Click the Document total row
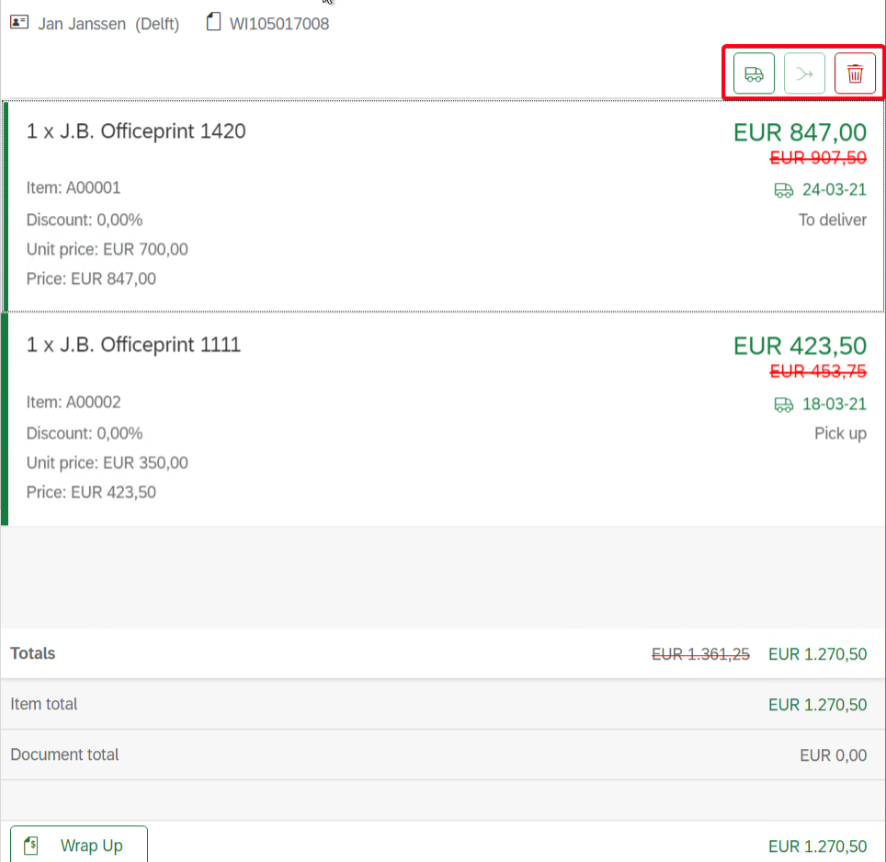The image size is (886, 862). (64, 755)
